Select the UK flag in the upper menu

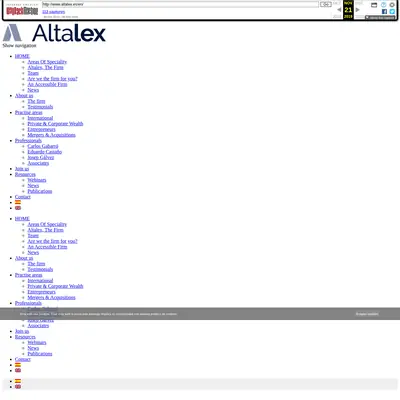[x=18, y=208]
